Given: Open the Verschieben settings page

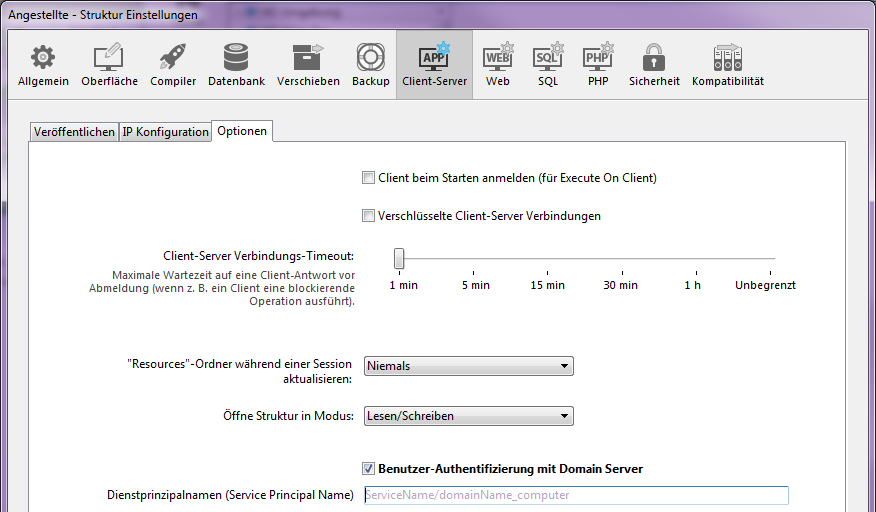Looking at the screenshot, I should pos(308,65).
